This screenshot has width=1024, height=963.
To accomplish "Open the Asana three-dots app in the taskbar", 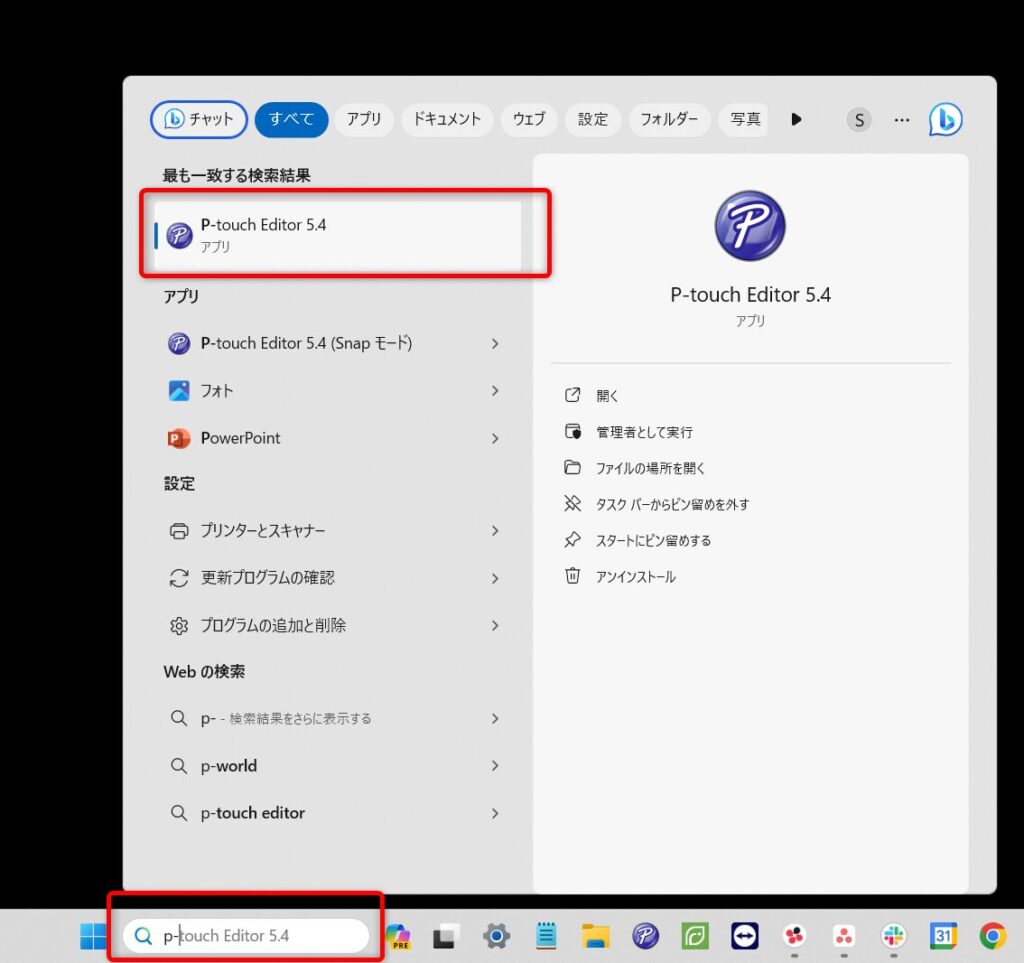I will click(x=844, y=936).
